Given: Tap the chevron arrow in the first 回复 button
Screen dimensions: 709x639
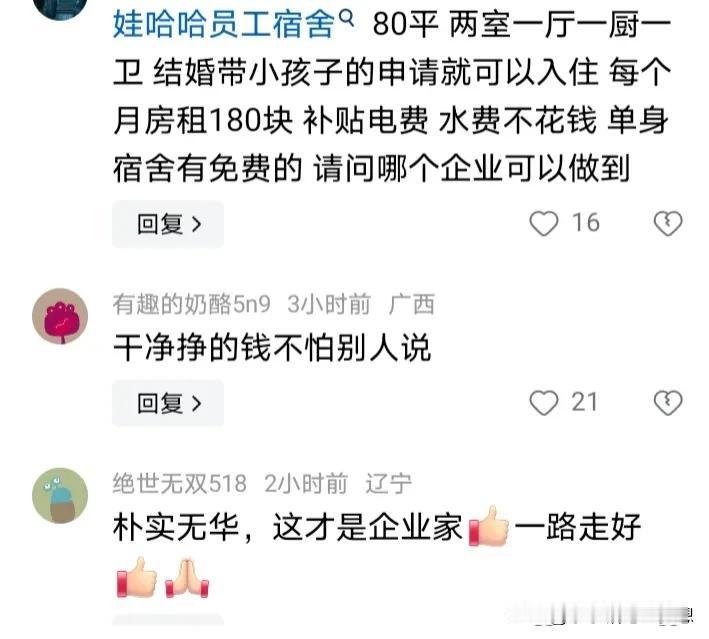Looking at the screenshot, I should [197, 224].
